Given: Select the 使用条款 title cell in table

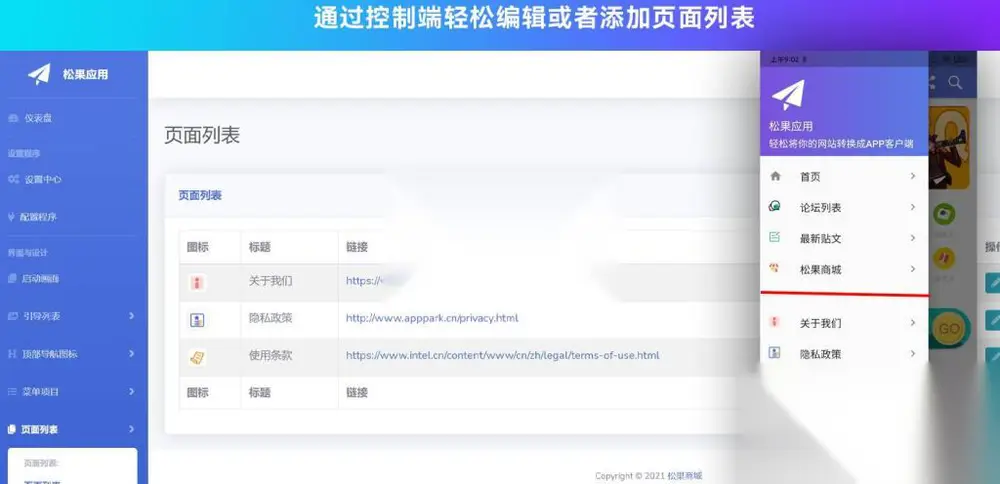Looking at the screenshot, I should [270, 355].
